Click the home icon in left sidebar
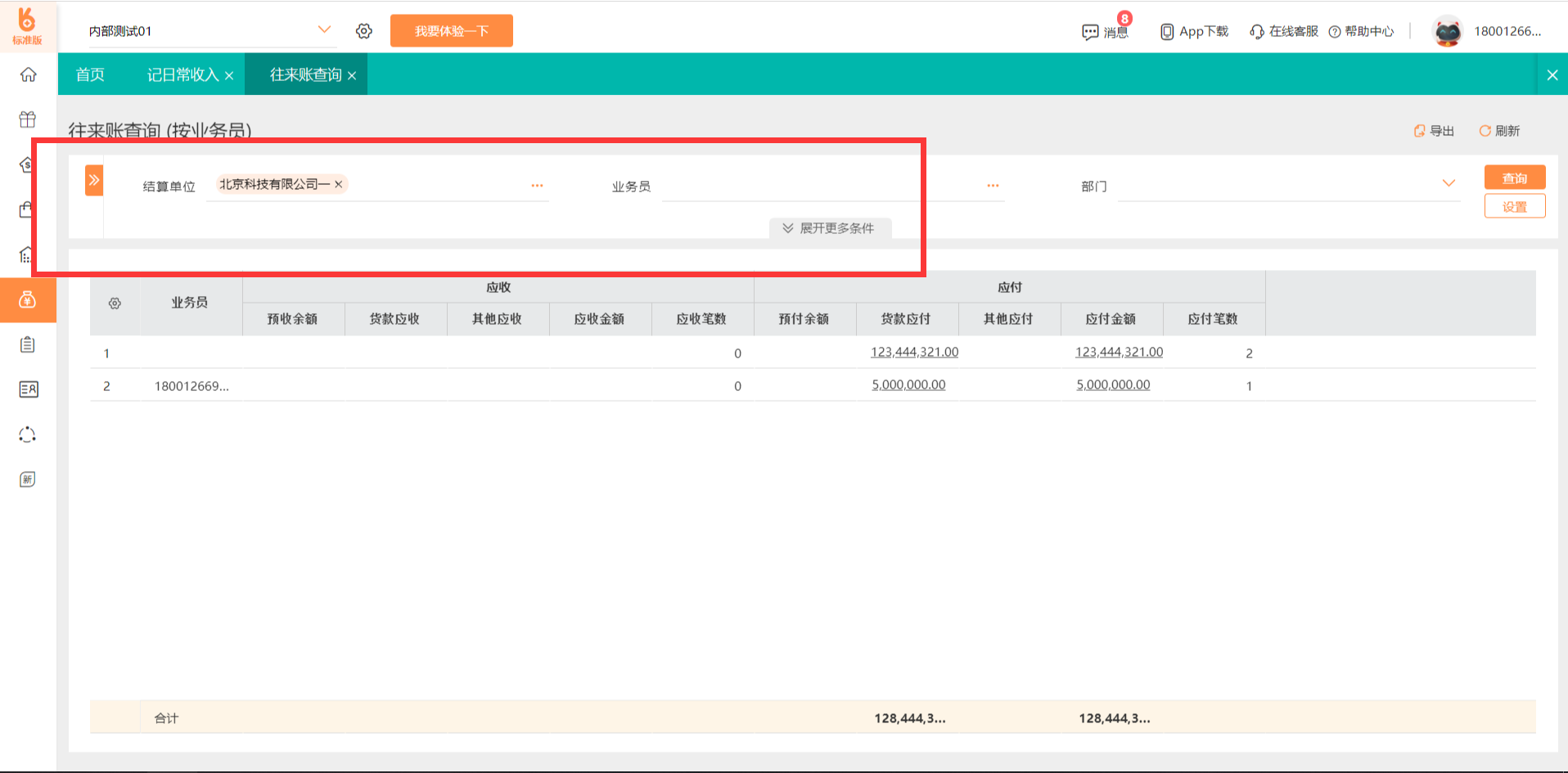Image resolution: width=1568 pixels, height=773 pixels. 28,75
